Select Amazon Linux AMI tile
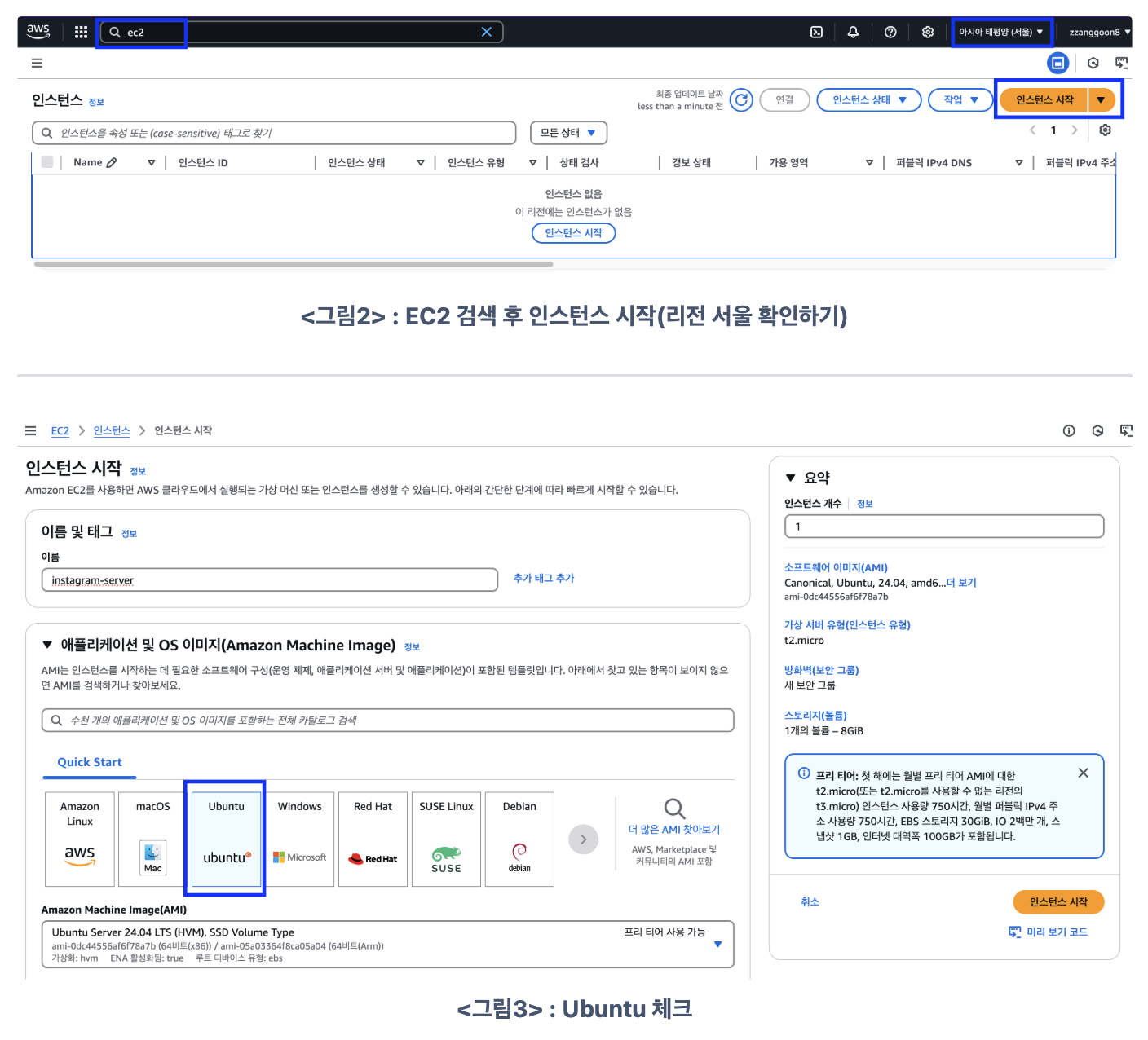The height and width of the screenshot is (1040, 1148). click(x=80, y=839)
